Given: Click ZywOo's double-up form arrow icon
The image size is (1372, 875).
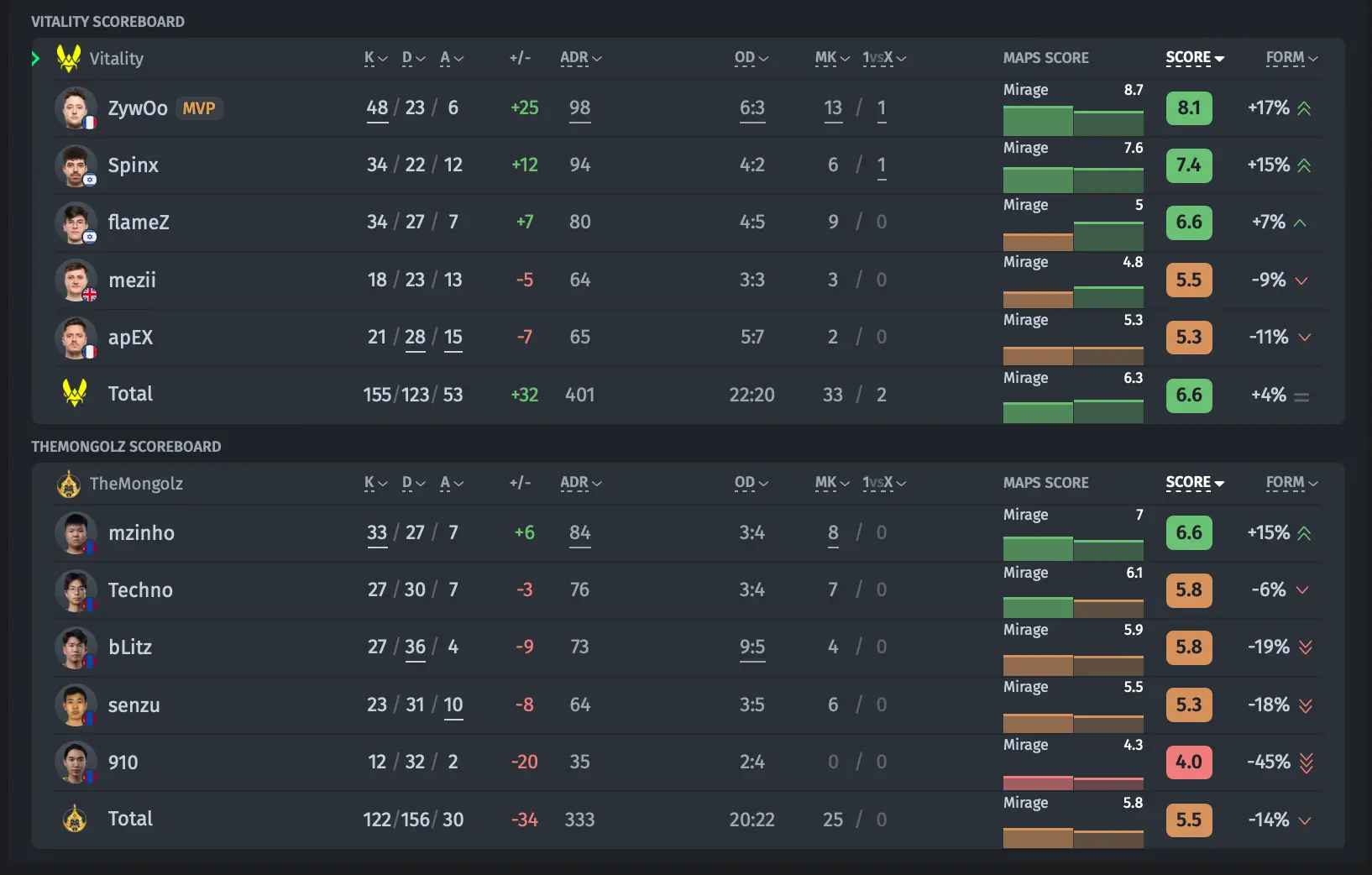Looking at the screenshot, I should [1304, 108].
